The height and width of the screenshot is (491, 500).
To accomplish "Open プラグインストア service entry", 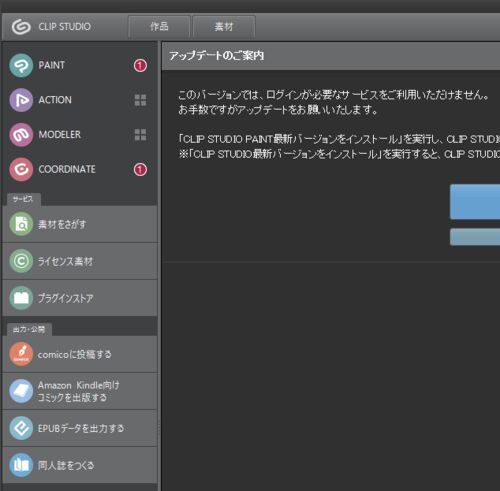I will pos(80,298).
